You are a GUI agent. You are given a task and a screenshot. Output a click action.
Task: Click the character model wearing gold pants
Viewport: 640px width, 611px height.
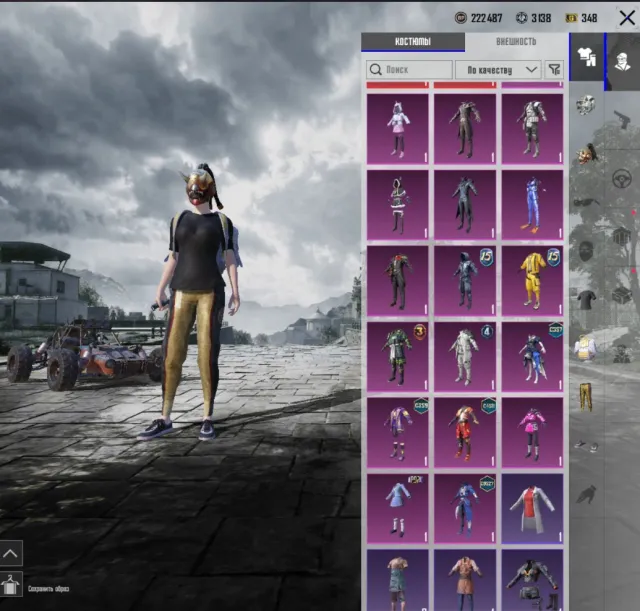click(x=196, y=302)
